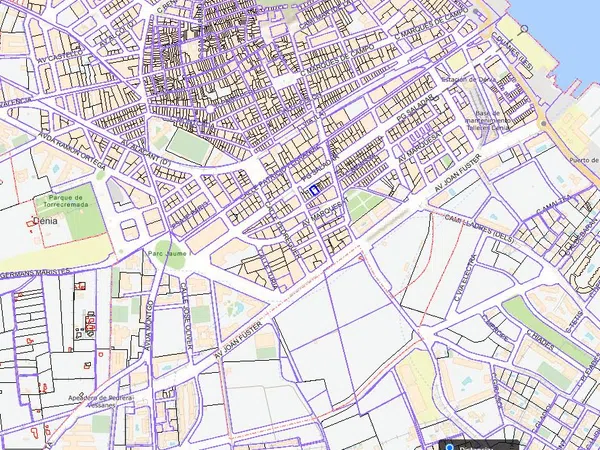600x450 pixels.
Task: Click the Parque de Torrecremada label
Action: 63,202
